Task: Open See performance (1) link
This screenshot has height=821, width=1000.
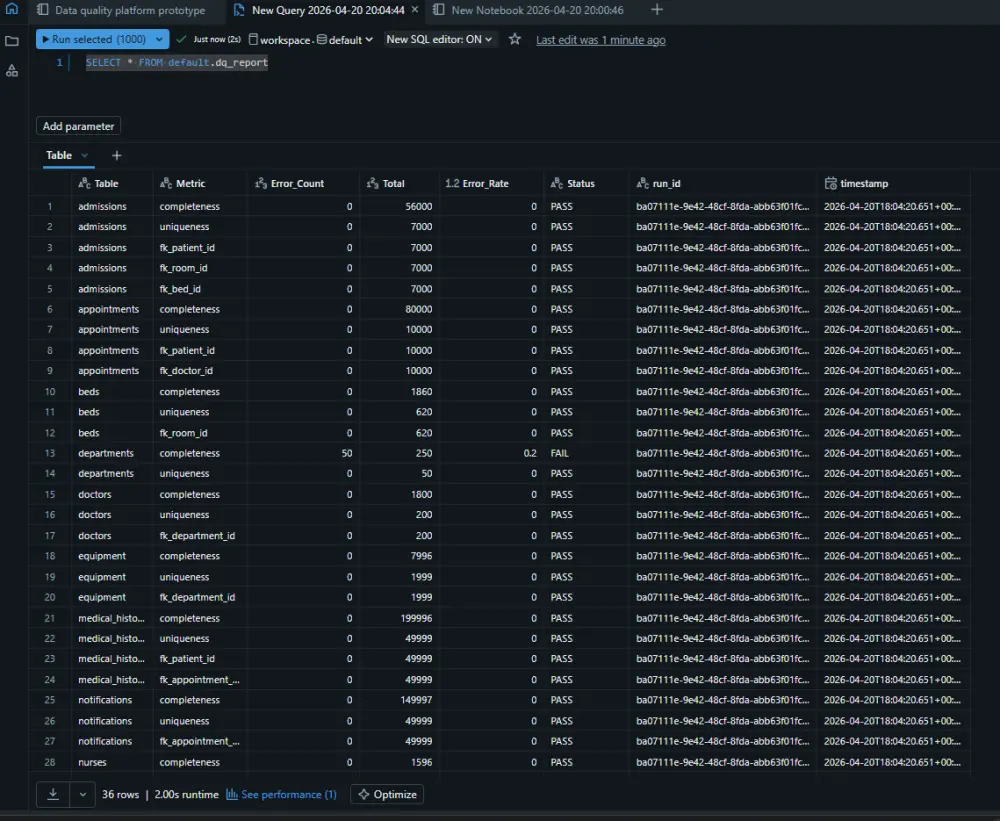Action: [x=281, y=794]
